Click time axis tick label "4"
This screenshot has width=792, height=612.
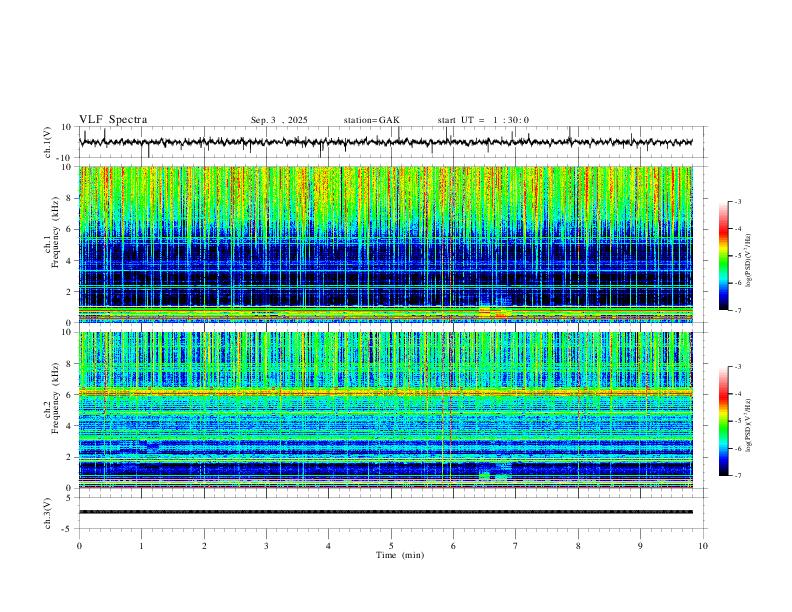328,546
